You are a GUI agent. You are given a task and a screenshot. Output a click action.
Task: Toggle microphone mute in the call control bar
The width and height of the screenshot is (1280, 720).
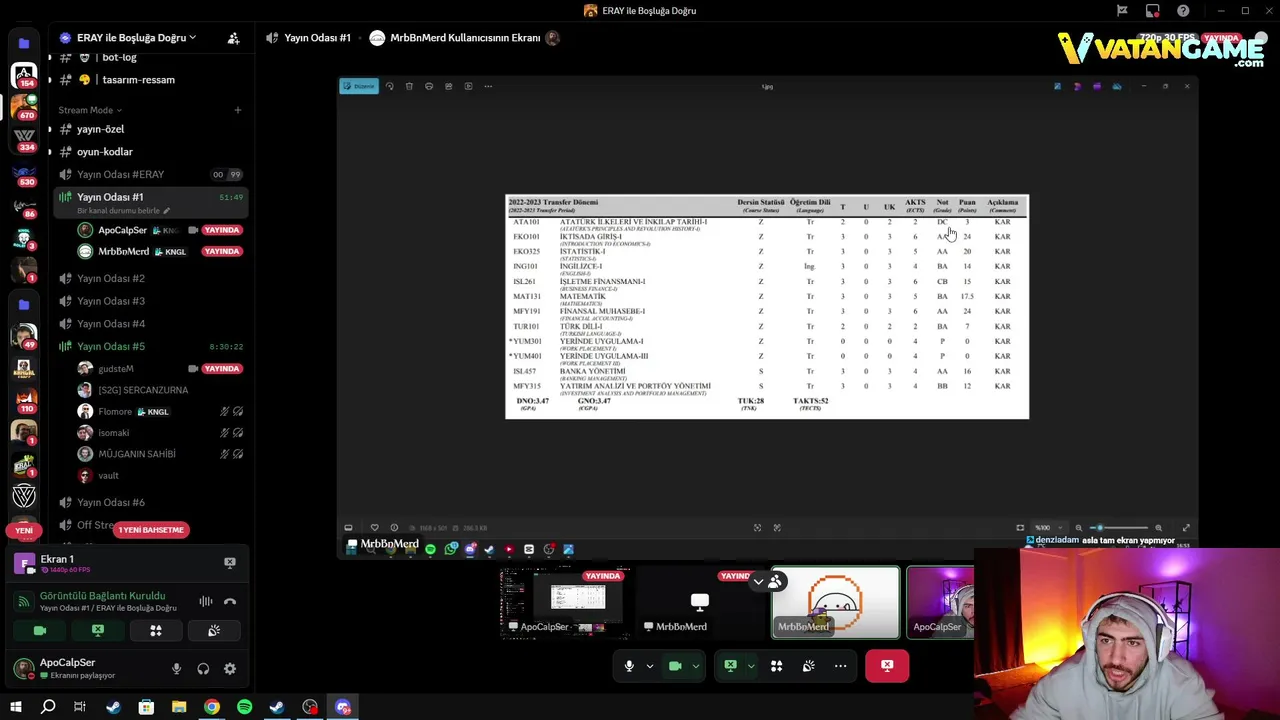tap(629, 666)
